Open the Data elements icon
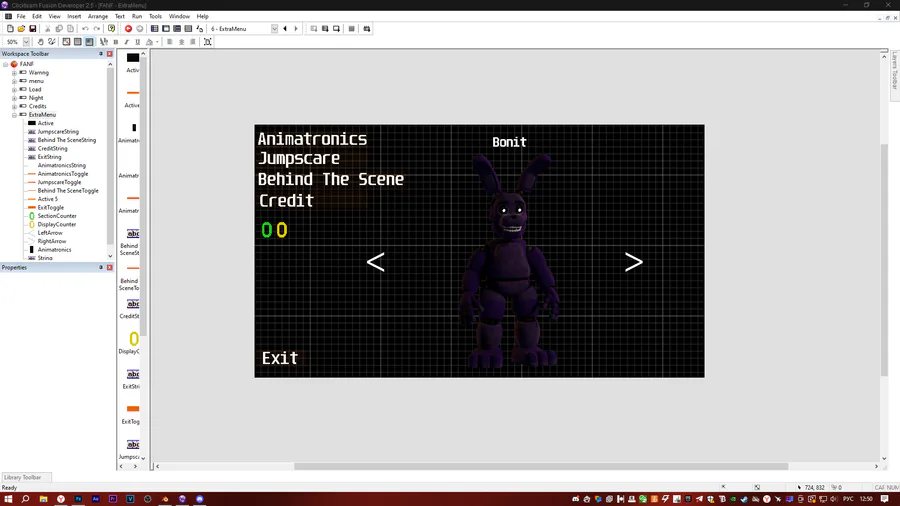Image resolution: width=900 pixels, height=506 pixels. click(200, 29)
